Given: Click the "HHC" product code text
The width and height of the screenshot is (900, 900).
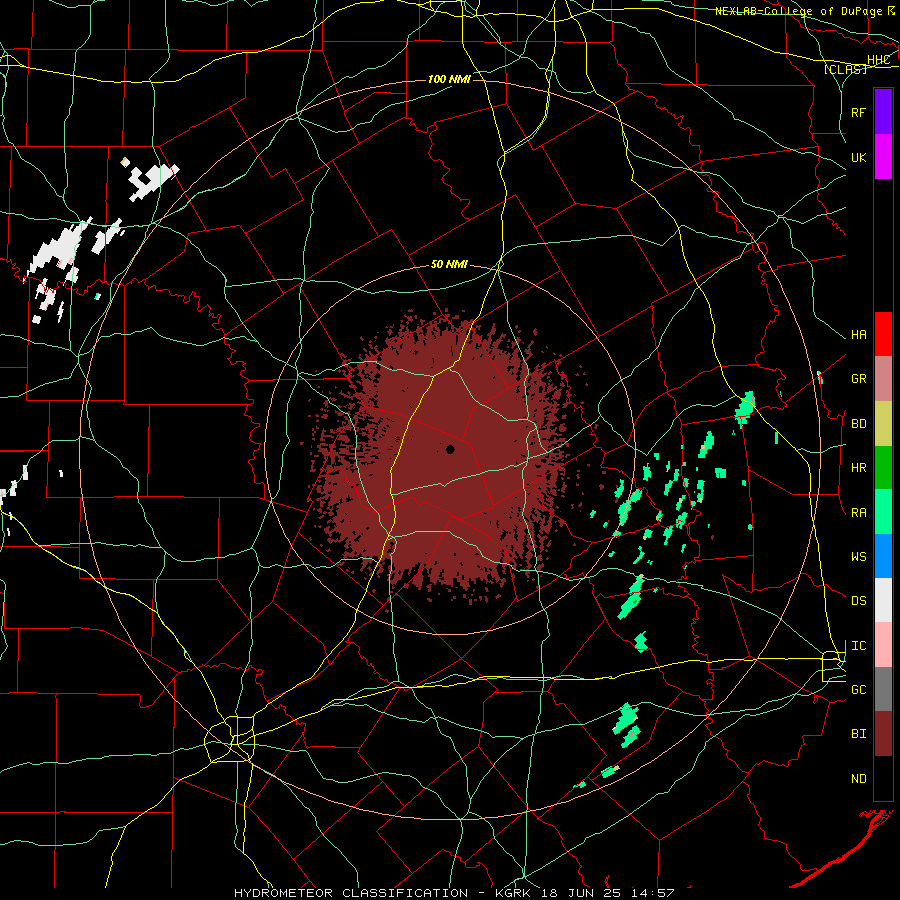Looking at the screenshot, I should pos(879,60).
